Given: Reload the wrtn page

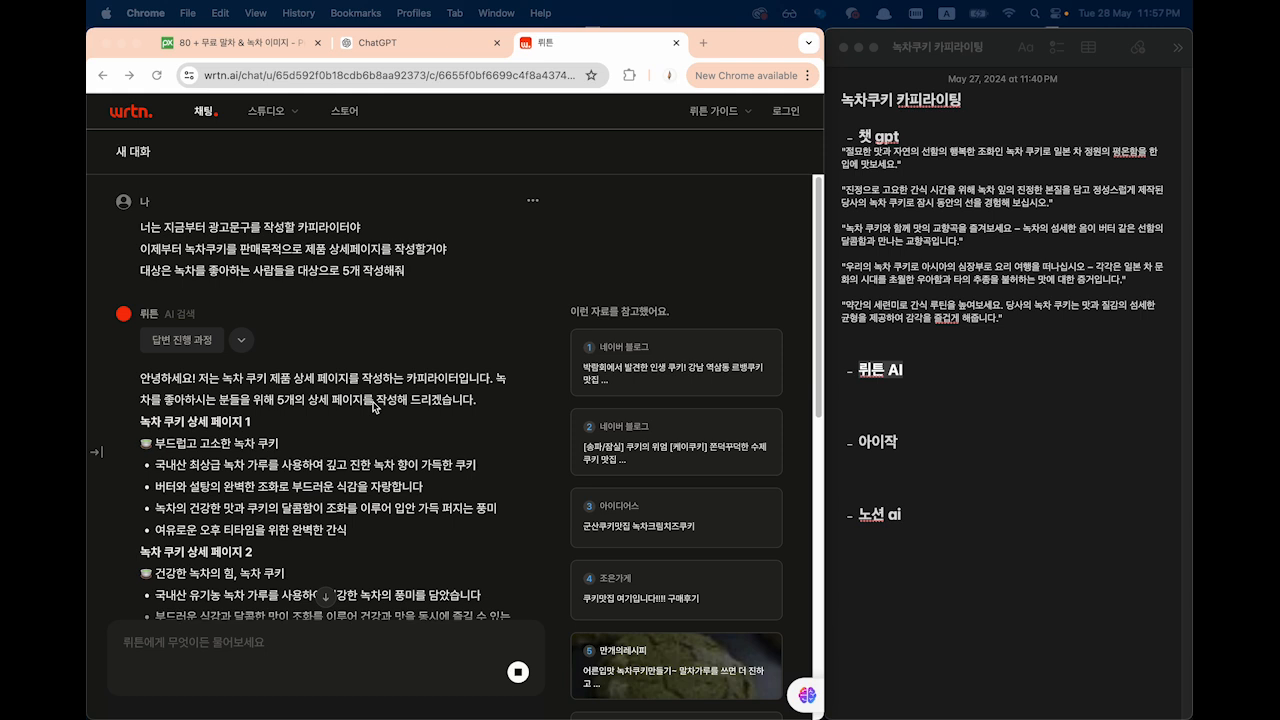Looking at the screenshot, I should [x=157, y=75].
